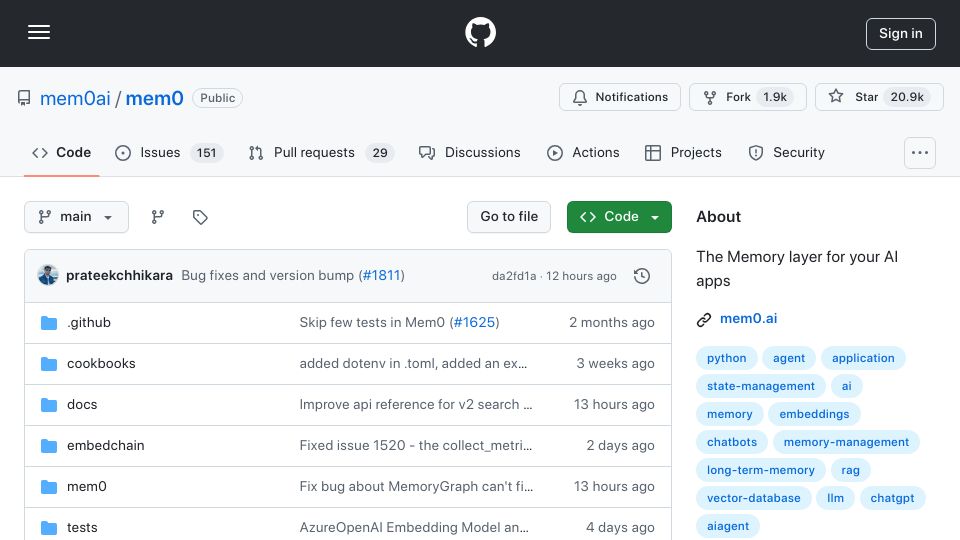The image size is (960, 540).
Task: Open the mem0ai owner link
Action: tap(75, 98)
